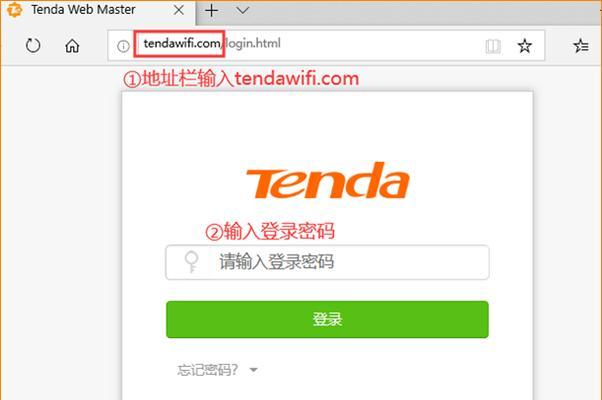Click the Tenda favicon on the tab
Viewport: 602px width, 400px height.
(15, 10)
